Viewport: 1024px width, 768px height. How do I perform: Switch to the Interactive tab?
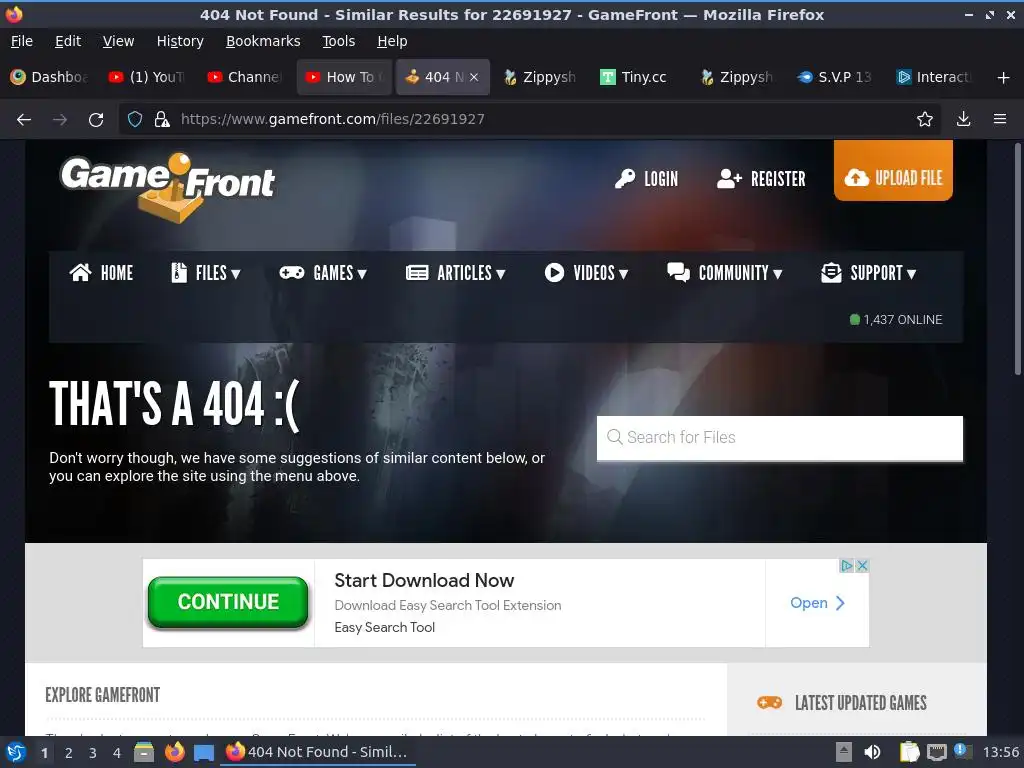tap(935, 77)
